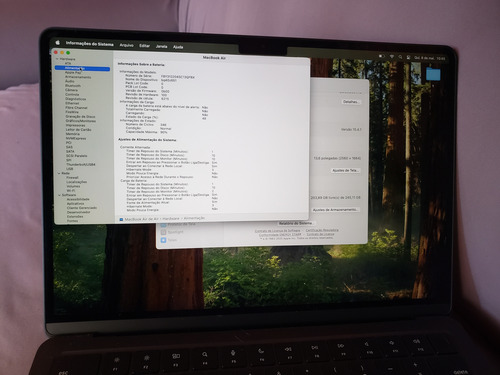
Task: Select SATA in the sidebar
Action: tap(70, 151)
